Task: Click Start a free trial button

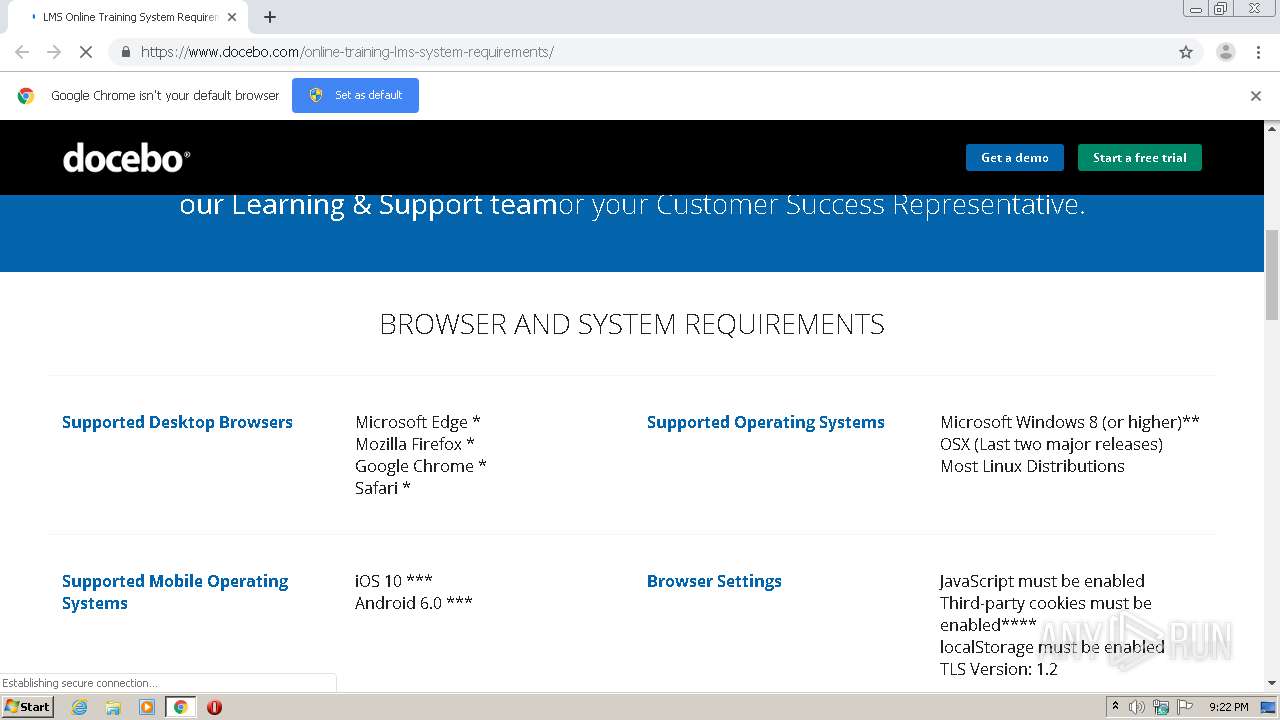Action: pyautogui.click(x=1140, y=158)
